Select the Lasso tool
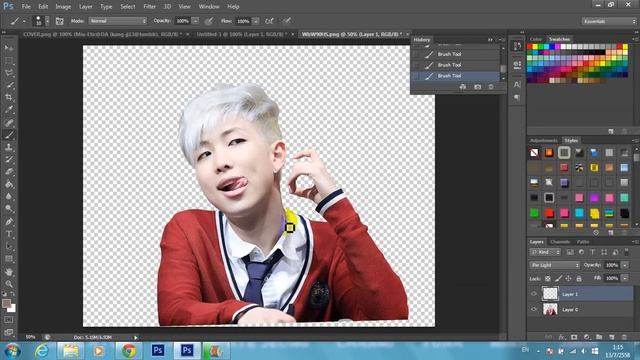The image size is (640, 360). coord(9,73)
